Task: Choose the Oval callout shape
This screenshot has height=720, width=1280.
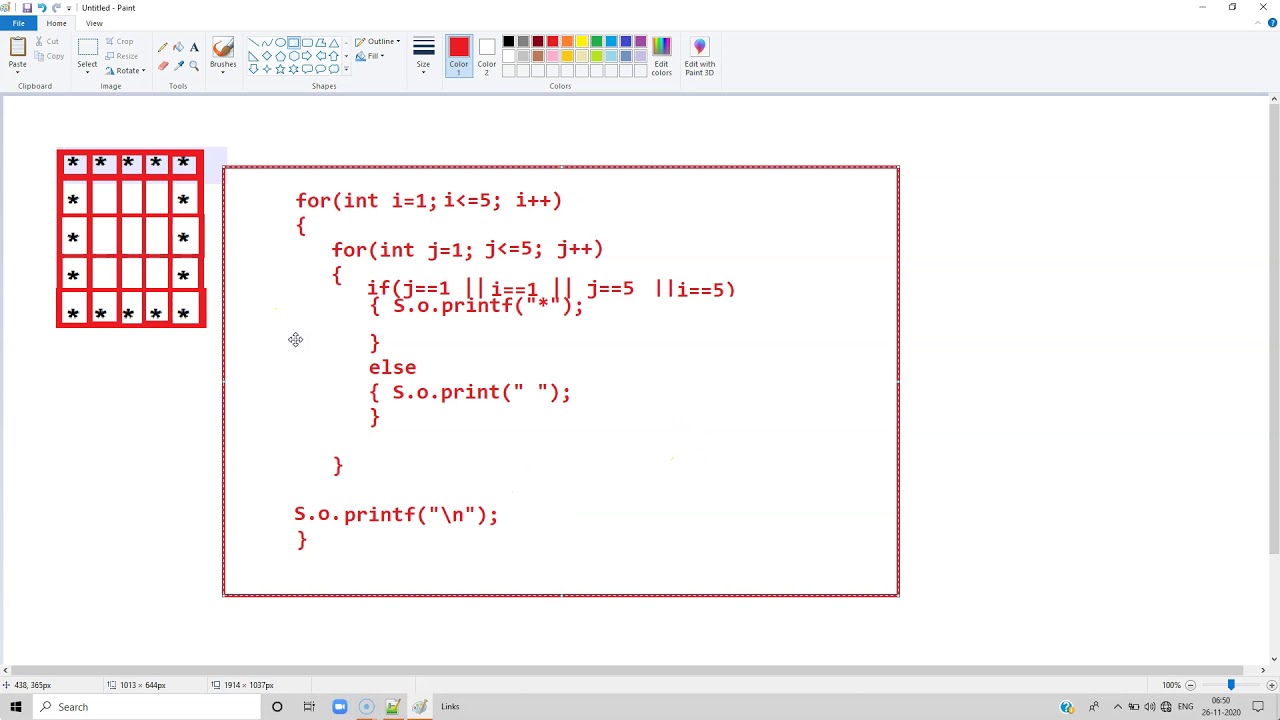Action: click(321, 69)
